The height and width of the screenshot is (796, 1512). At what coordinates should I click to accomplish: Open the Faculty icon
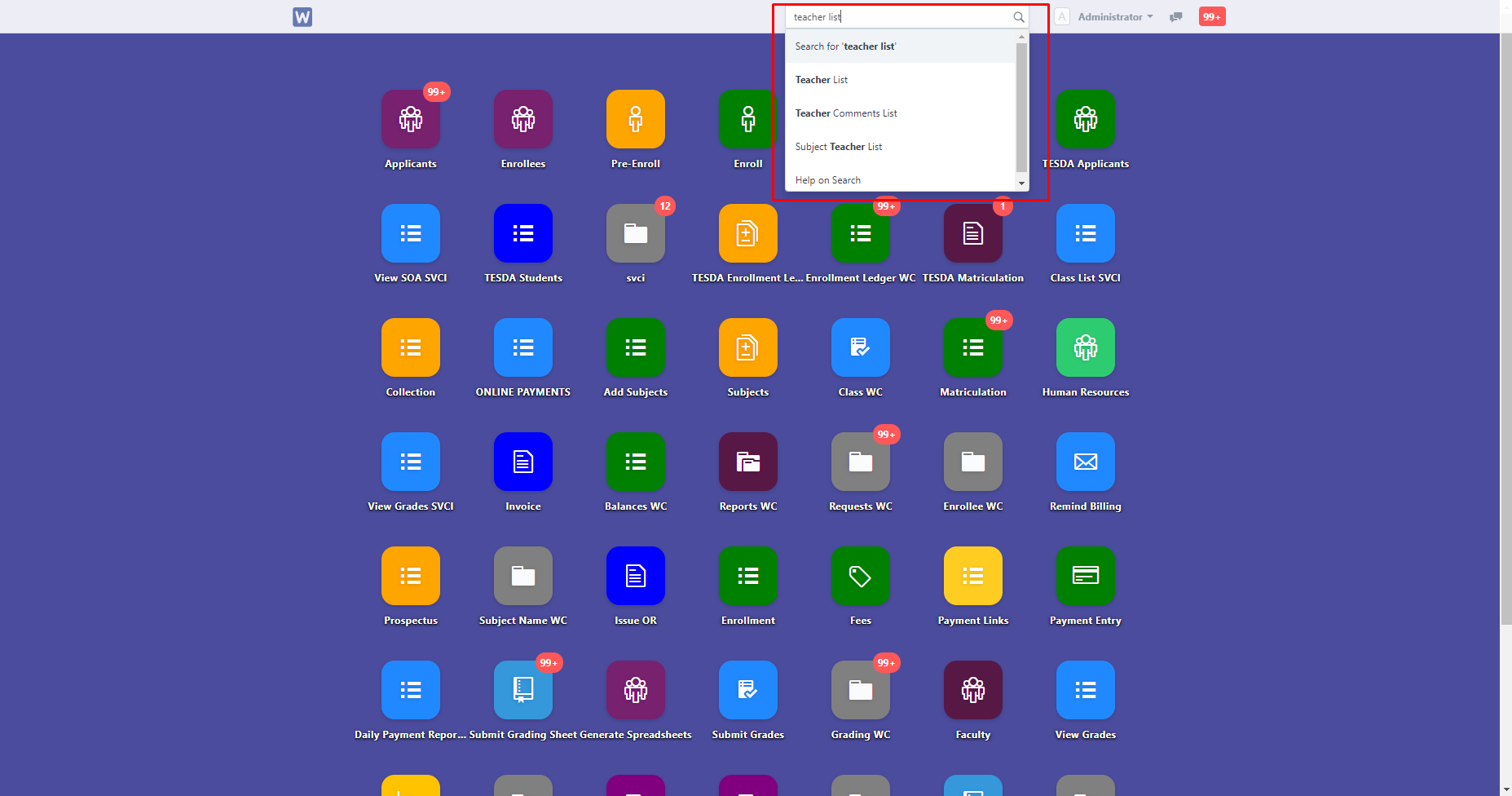click(x=973, y=690)
